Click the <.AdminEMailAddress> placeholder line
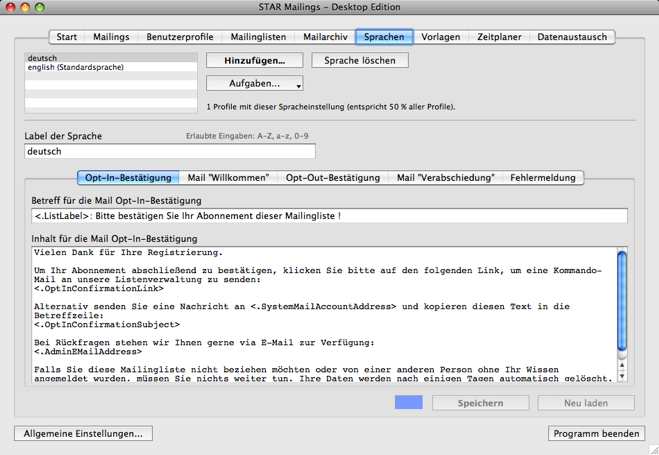The height and width of the screenshot is (455, 659). point(88,352)
